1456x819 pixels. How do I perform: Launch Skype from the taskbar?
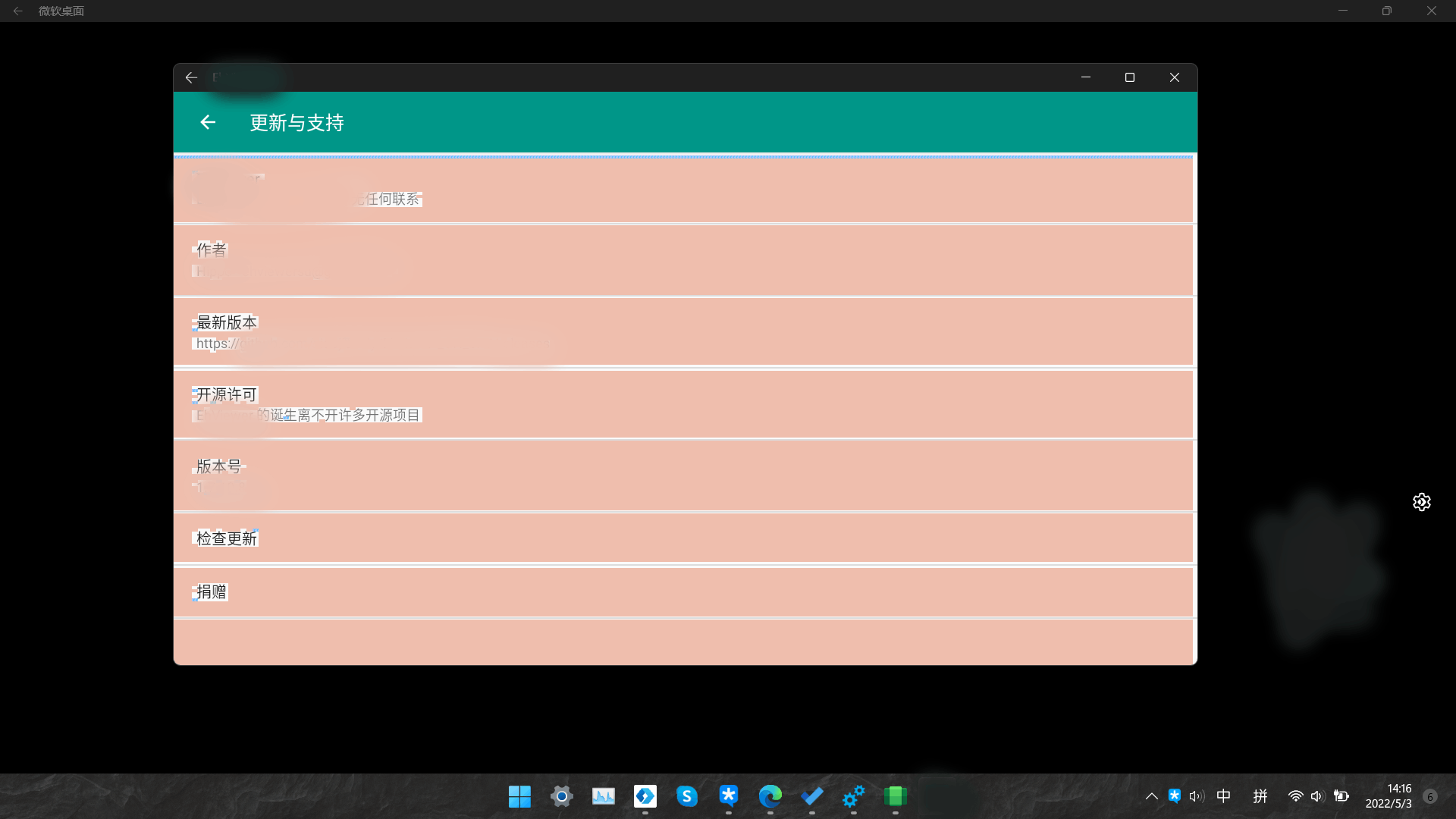coord(687,796)
